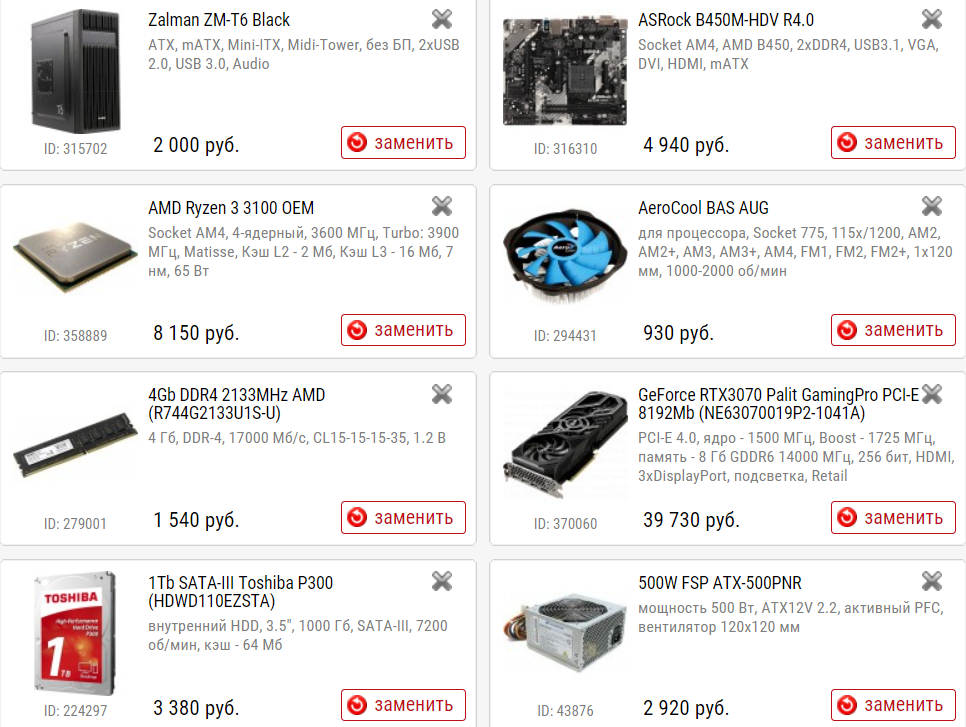The image size is (966, 727).
Task: View the AeroCool blue fan cooler image
Action: click(566, 254)
